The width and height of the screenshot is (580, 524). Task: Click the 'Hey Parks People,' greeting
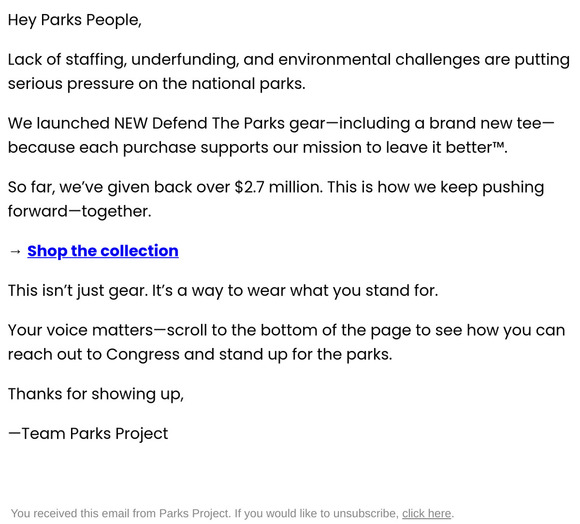click(x=75, y=20)
